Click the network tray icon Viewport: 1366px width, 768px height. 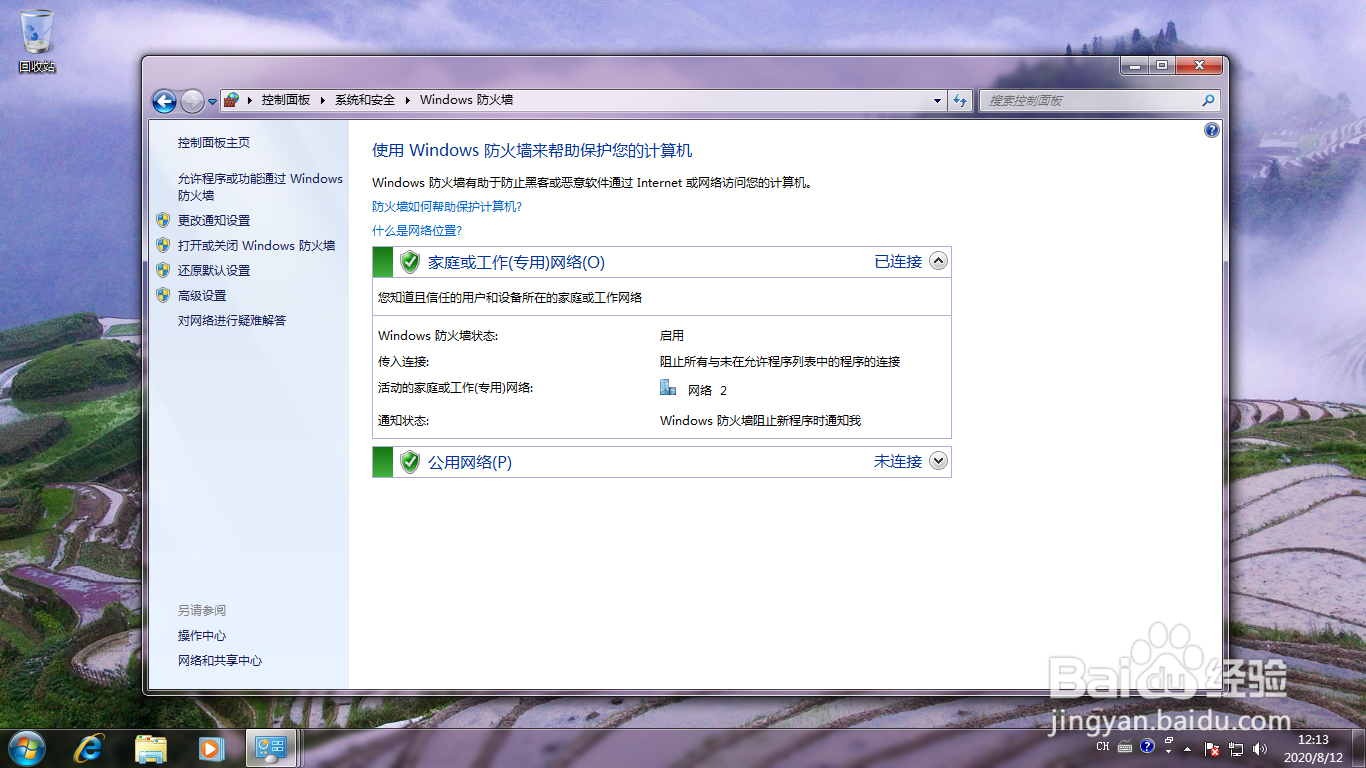click(x=1236, y=748)
